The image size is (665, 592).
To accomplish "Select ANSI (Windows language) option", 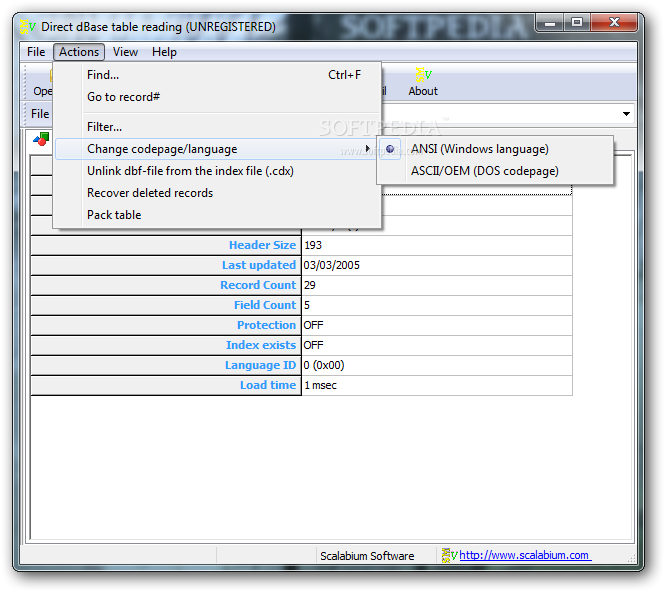I will [x=495, y=149].
